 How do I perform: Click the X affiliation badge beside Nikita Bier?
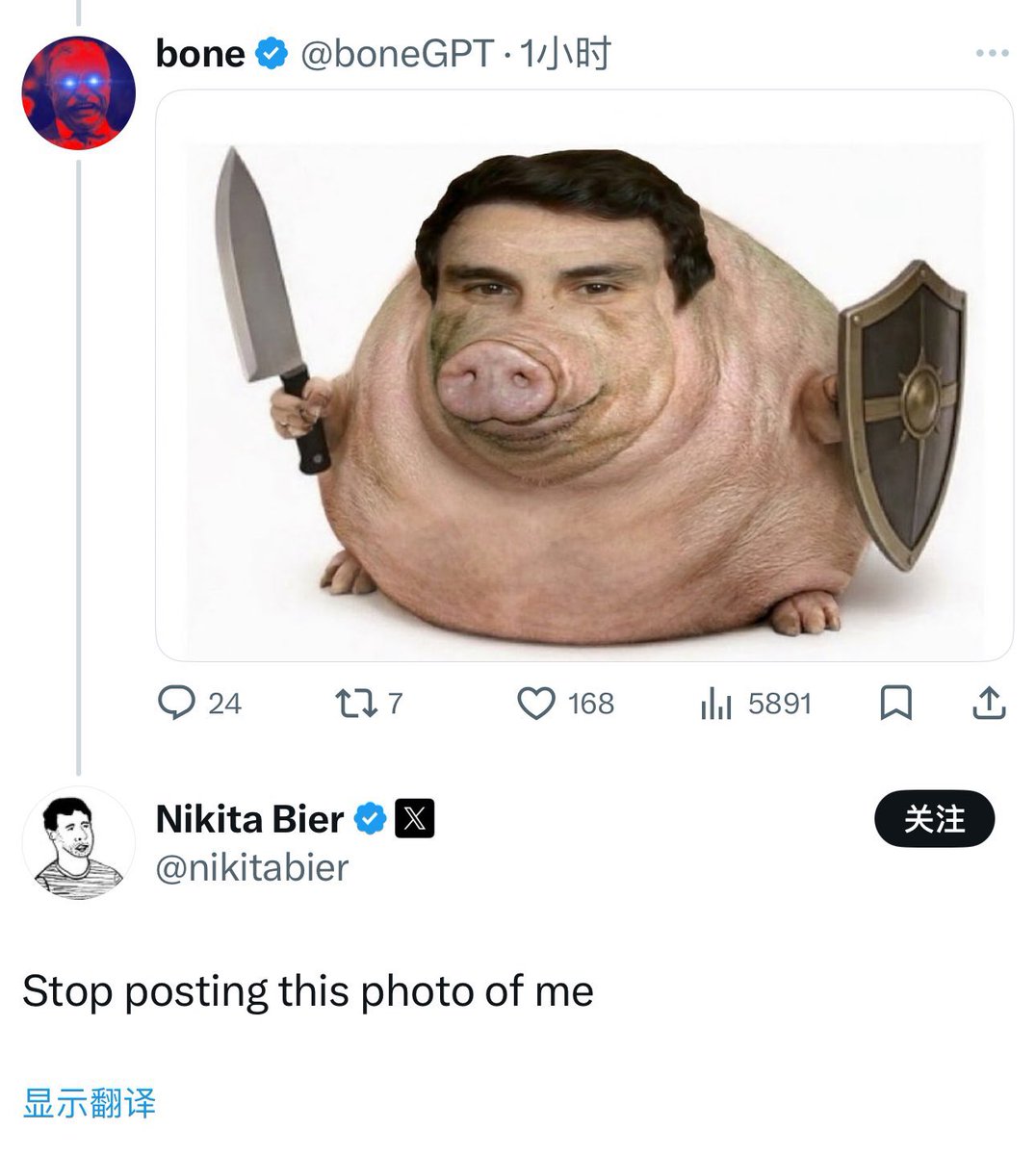[x=414, y=819]
